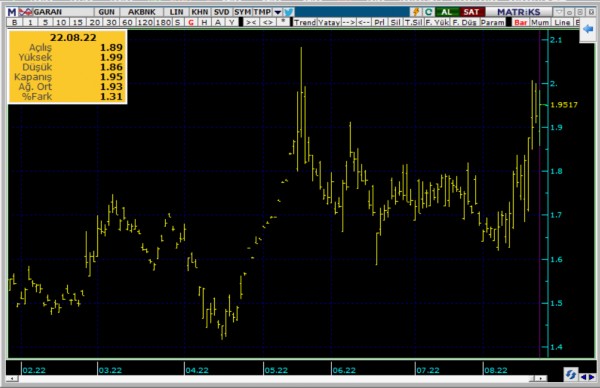Screen dimensions: 600x388
Task: Click the green AL buy button
Action: coord(446,12)
